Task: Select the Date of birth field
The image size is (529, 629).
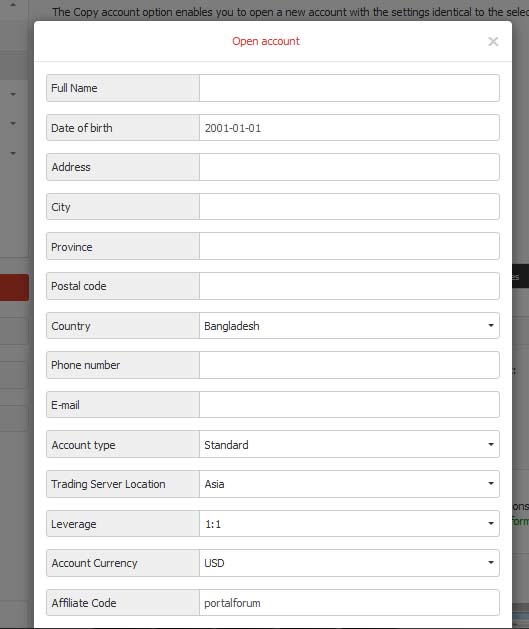Action: (349, 128)
